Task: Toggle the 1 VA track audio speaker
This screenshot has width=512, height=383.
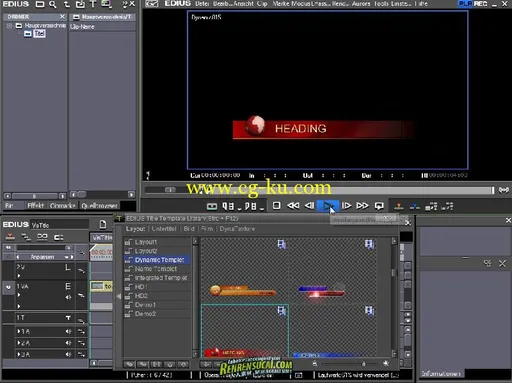Action: (68, 297)
